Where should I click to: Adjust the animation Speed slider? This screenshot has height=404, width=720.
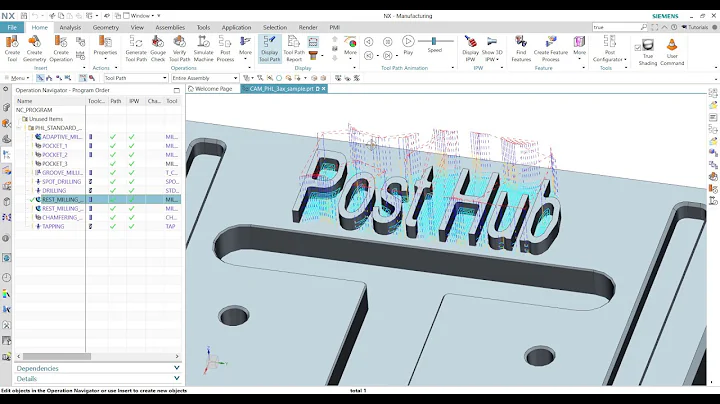(434, 41)
